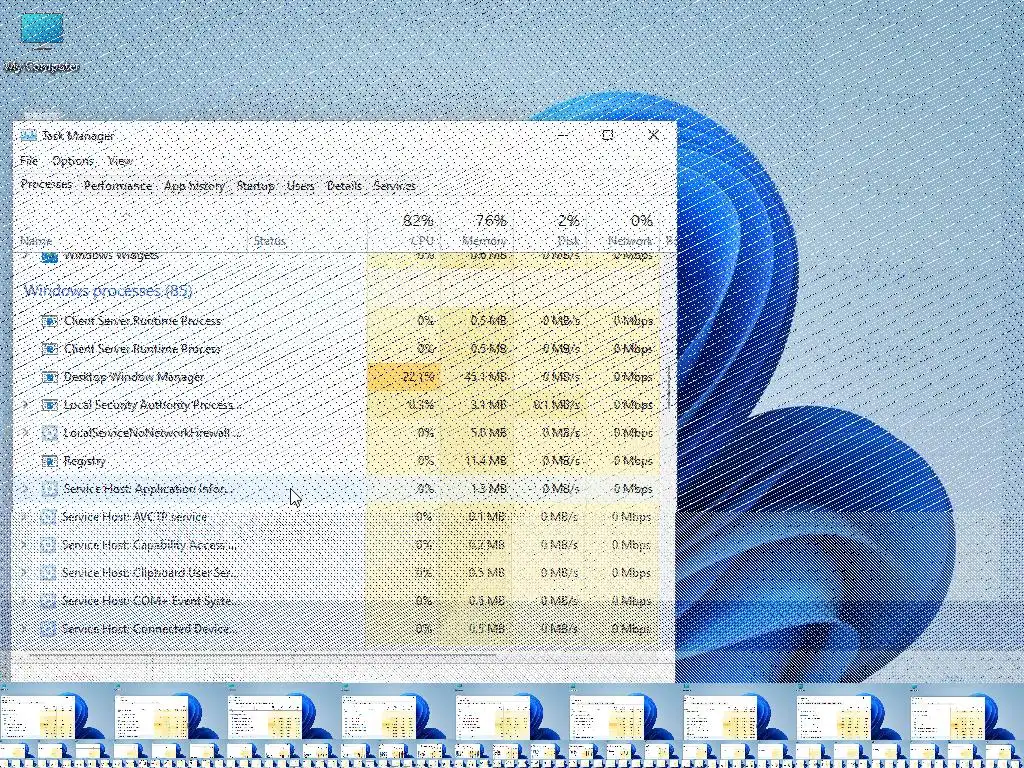Click the 11.4 MB memory cell

point(478,461)
